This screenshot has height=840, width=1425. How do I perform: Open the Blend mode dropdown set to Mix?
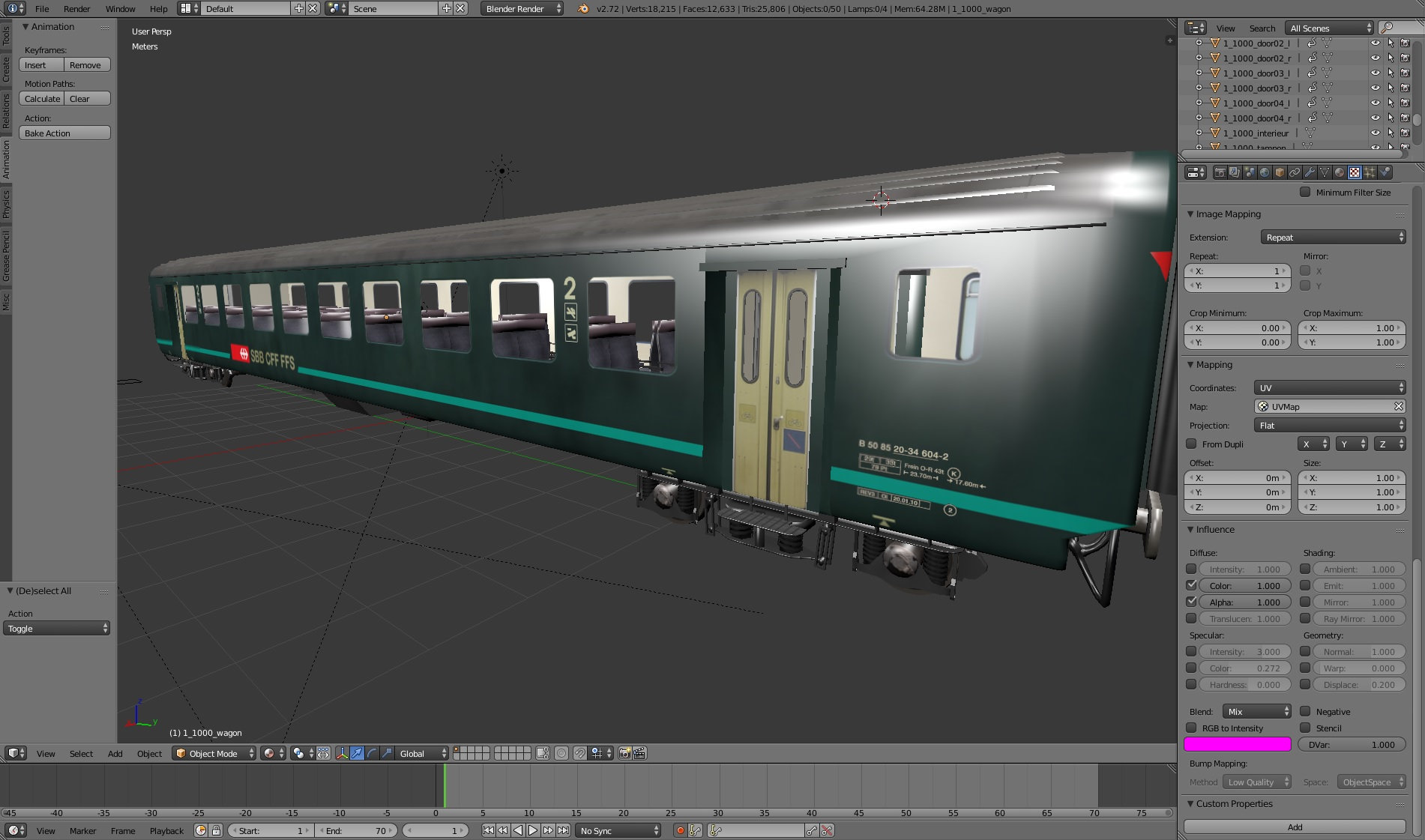(1257, 711)
